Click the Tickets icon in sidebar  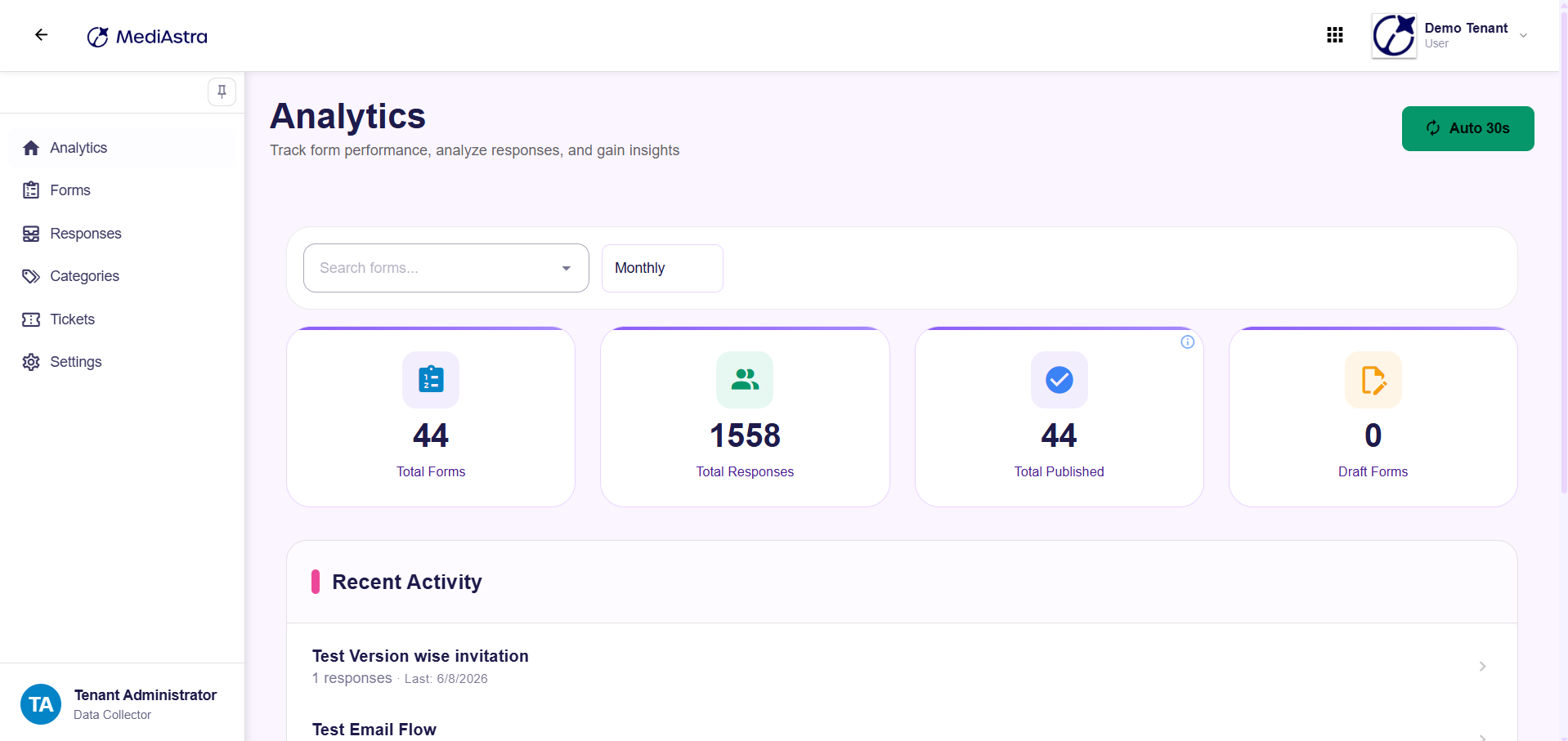[31, 319]
